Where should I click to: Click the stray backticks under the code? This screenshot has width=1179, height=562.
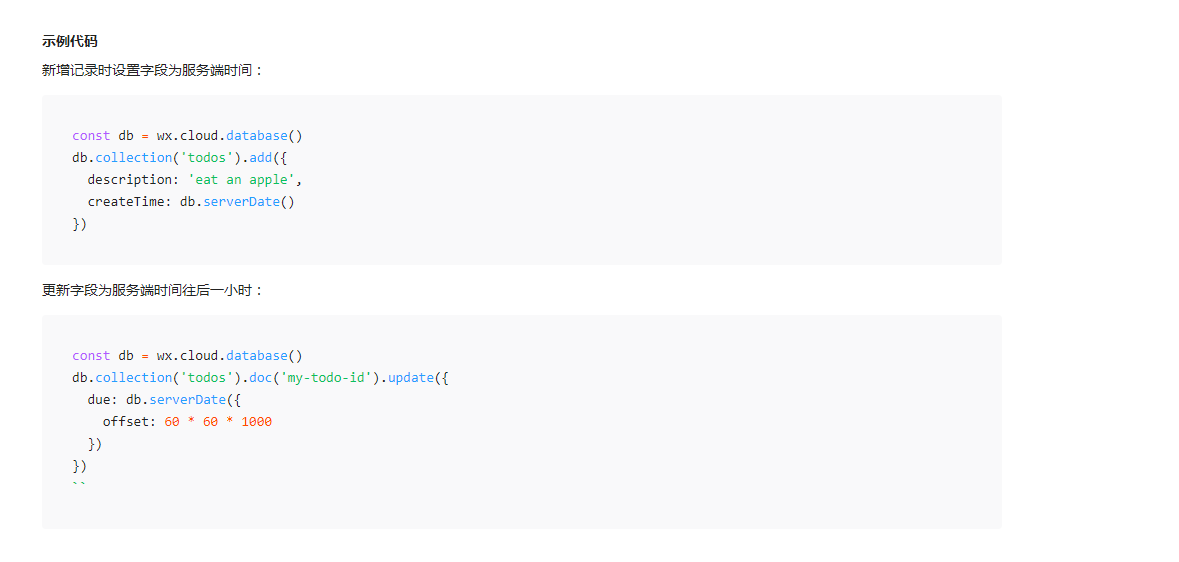(x=80, y=485)
